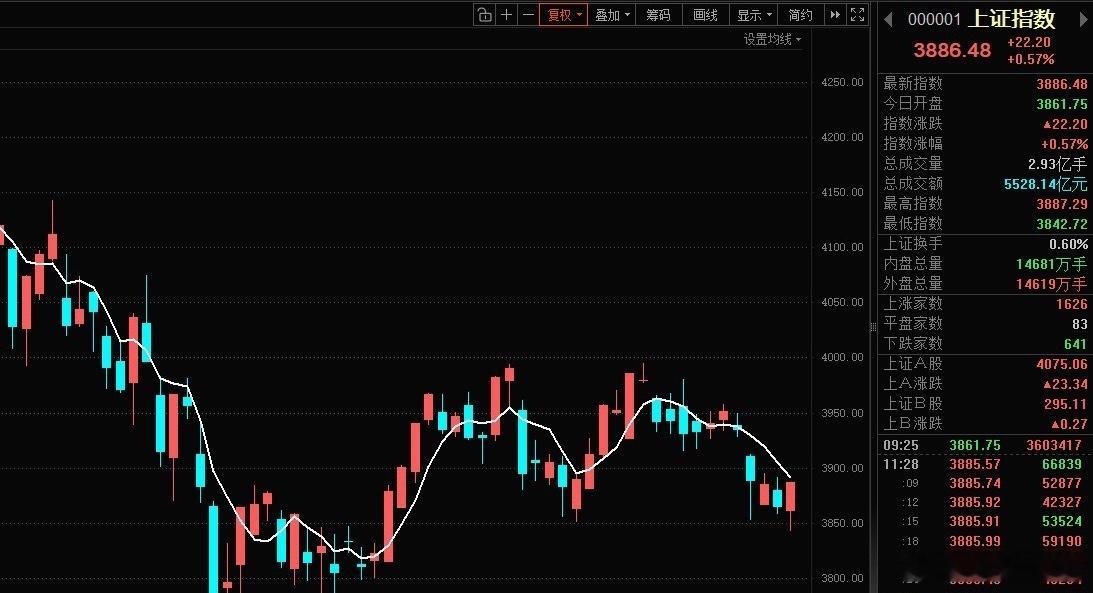1093x593 pixels.
Task: Click the 总成交额 value 5528.14亿元
Action: [1045, 184]
